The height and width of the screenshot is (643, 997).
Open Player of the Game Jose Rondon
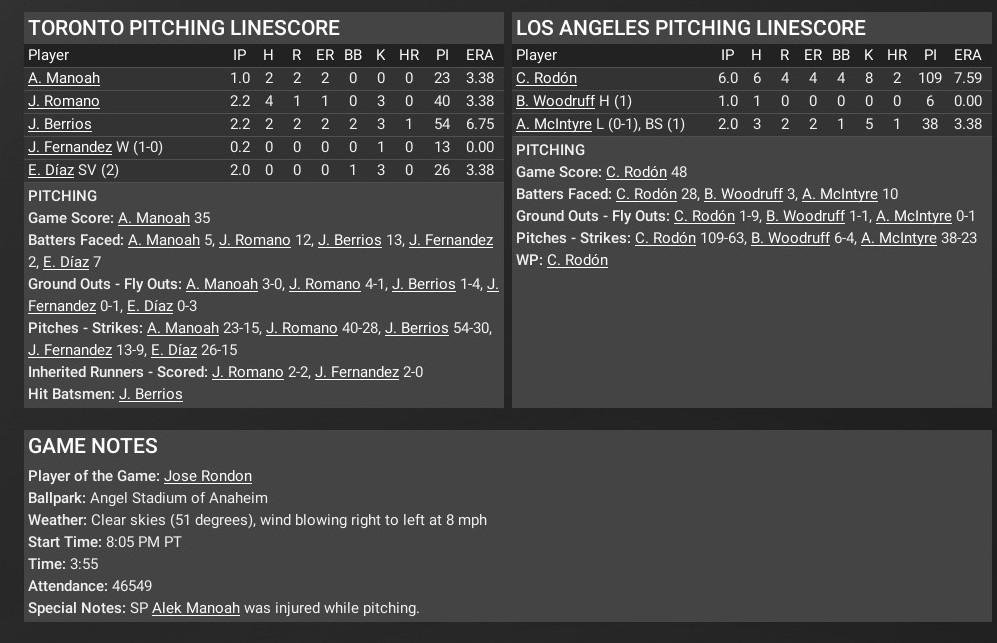(208, 476)
